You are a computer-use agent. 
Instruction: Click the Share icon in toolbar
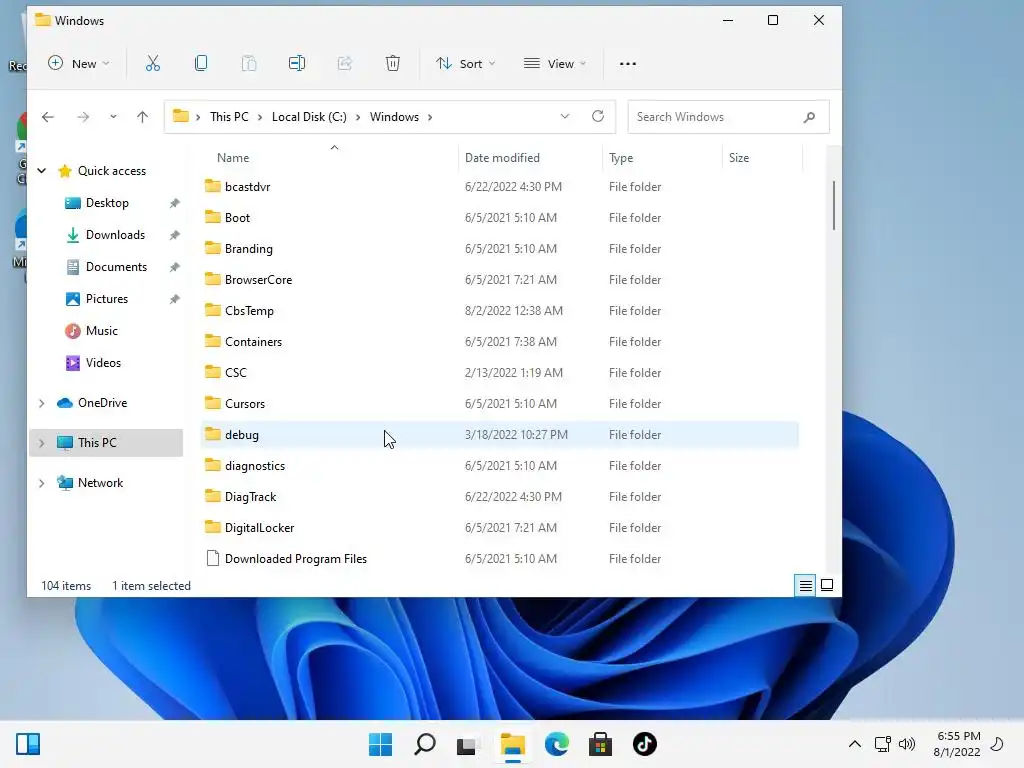pos(345,63)
